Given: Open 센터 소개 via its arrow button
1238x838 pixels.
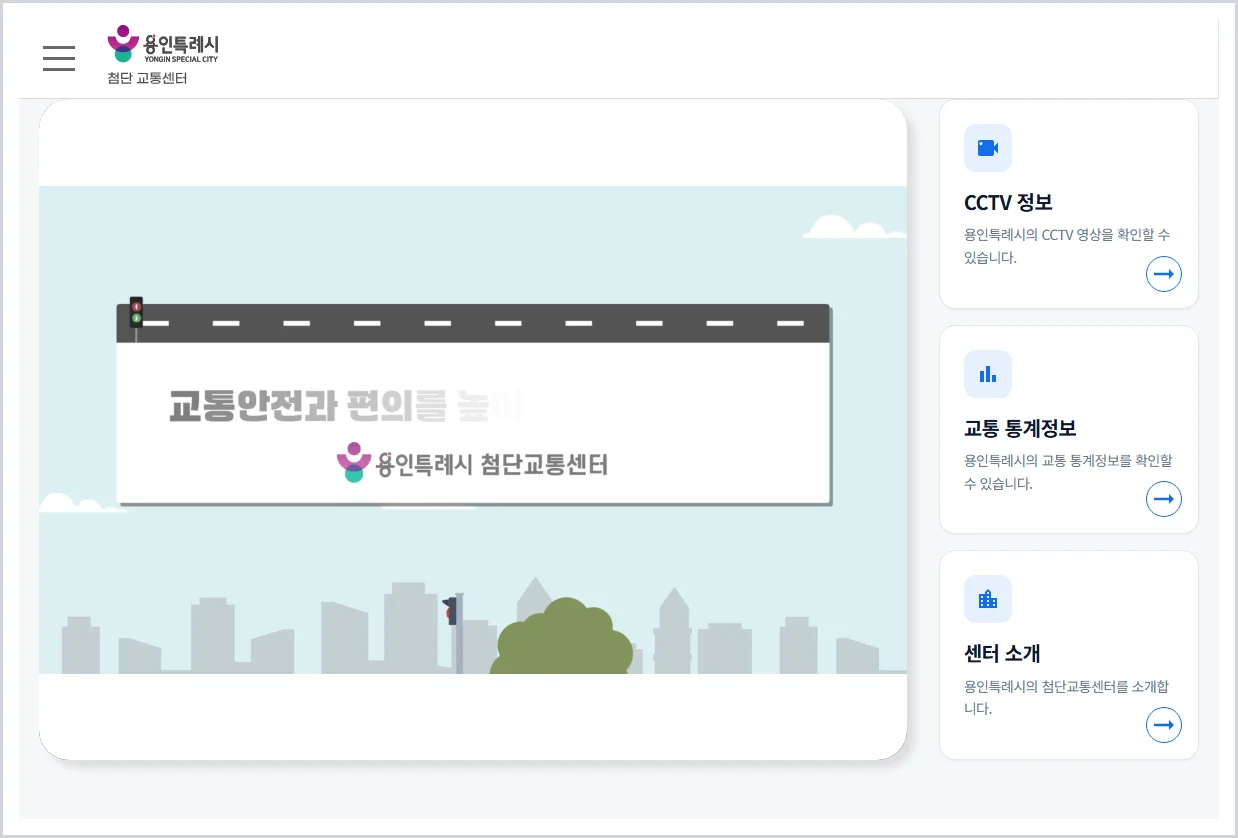Looking at the screenshot, I should point(1164,725).
